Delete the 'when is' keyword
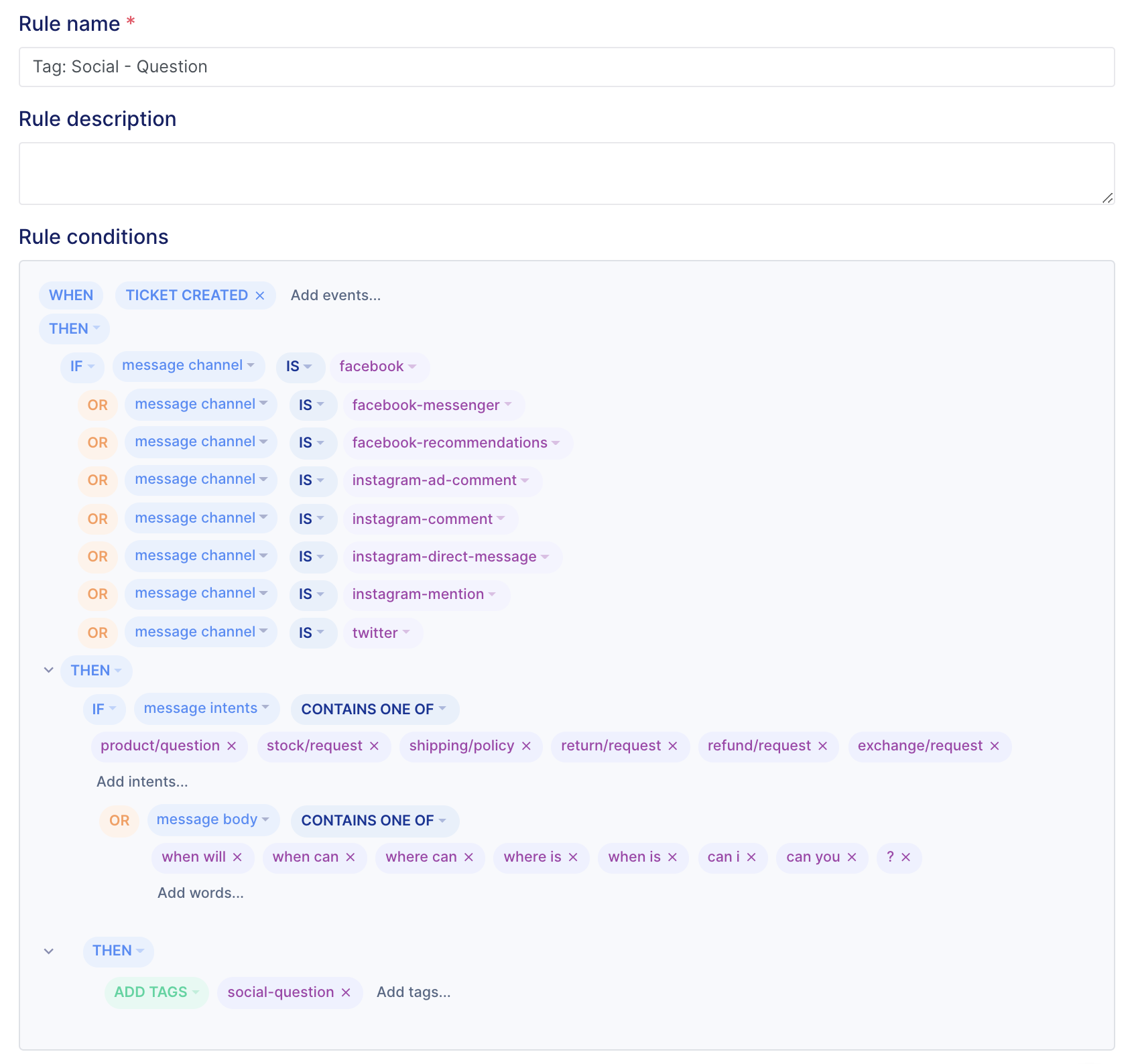The height and width of the screenshot is (1064, 1134). click(673, 857)
